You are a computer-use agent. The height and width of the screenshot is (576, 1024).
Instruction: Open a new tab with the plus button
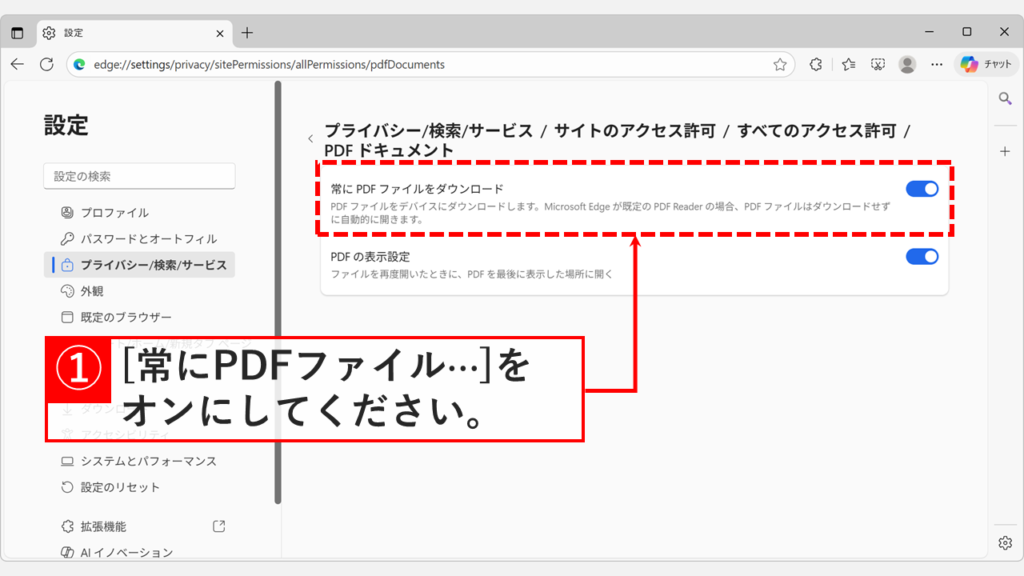pyautogui.click(x=246, y=32)
